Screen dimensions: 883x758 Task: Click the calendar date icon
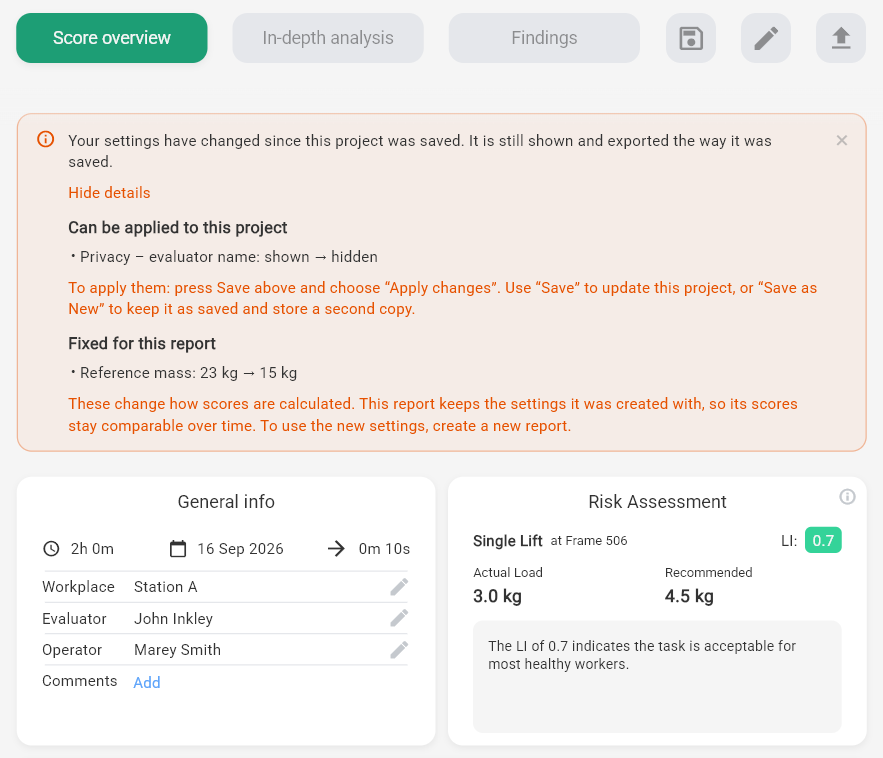(x=178, y=549)
